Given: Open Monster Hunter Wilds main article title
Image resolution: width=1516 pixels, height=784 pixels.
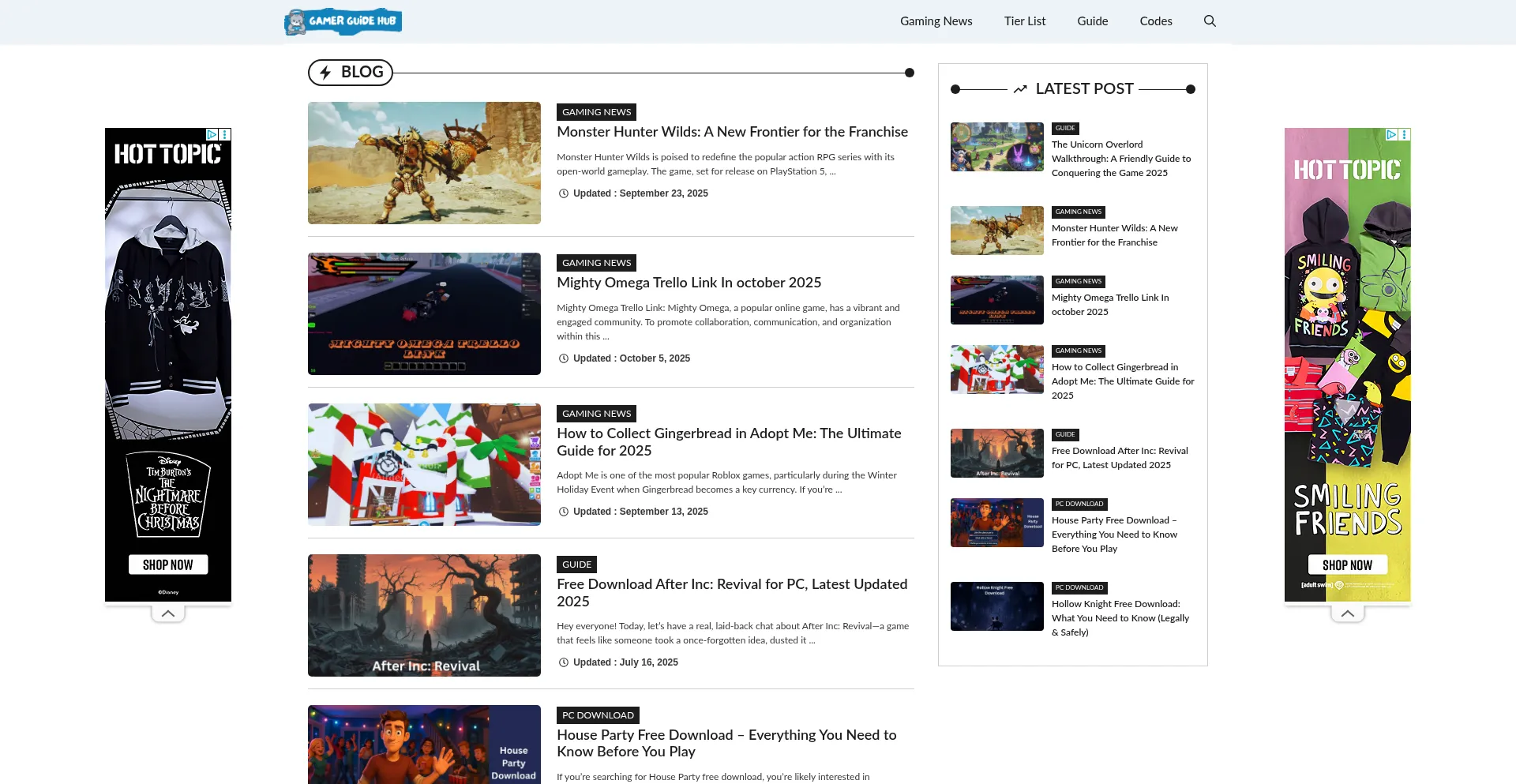Looking at the screenshot, I should click(x=732, y=132).
